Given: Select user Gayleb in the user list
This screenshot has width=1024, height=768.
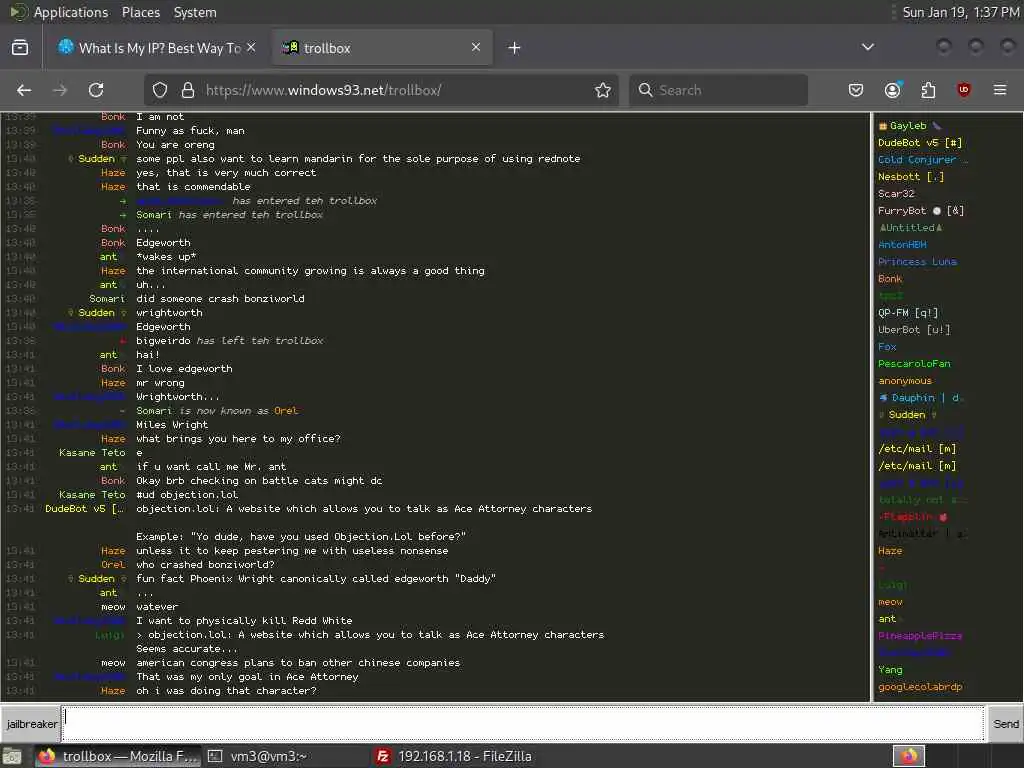Looking at the screenshot, I should 908,125.
